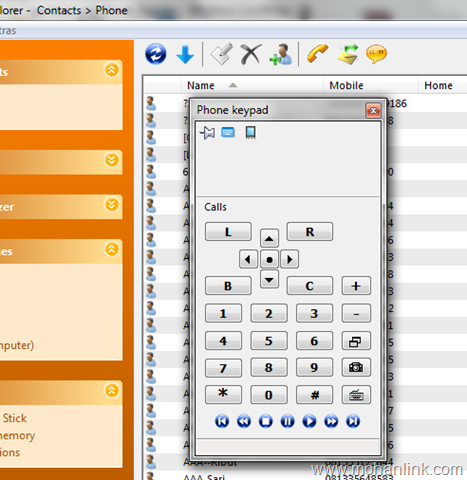Click the delete X icon in toolbar

(251, 54)
